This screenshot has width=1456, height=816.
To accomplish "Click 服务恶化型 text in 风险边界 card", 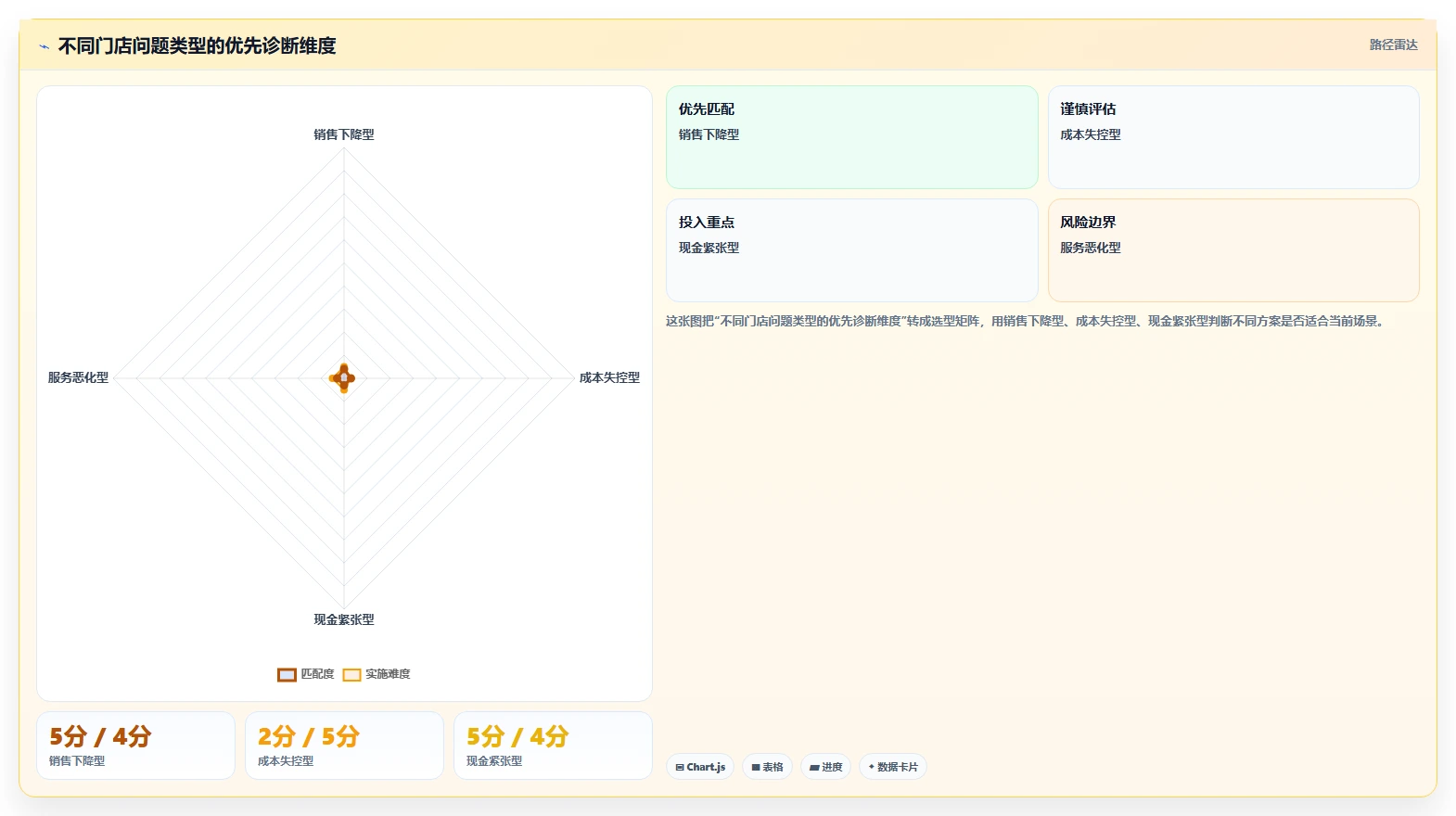I will (x=1091, y=248).
